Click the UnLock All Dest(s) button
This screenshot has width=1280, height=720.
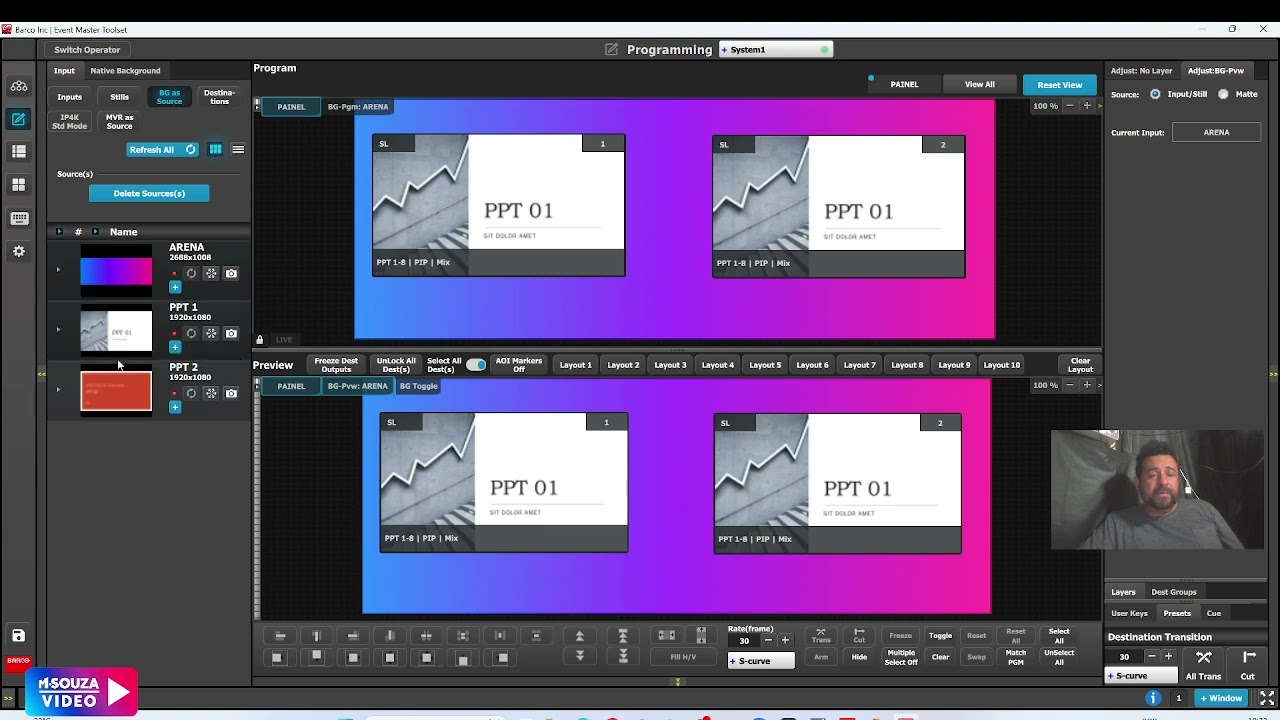(396, 365)
